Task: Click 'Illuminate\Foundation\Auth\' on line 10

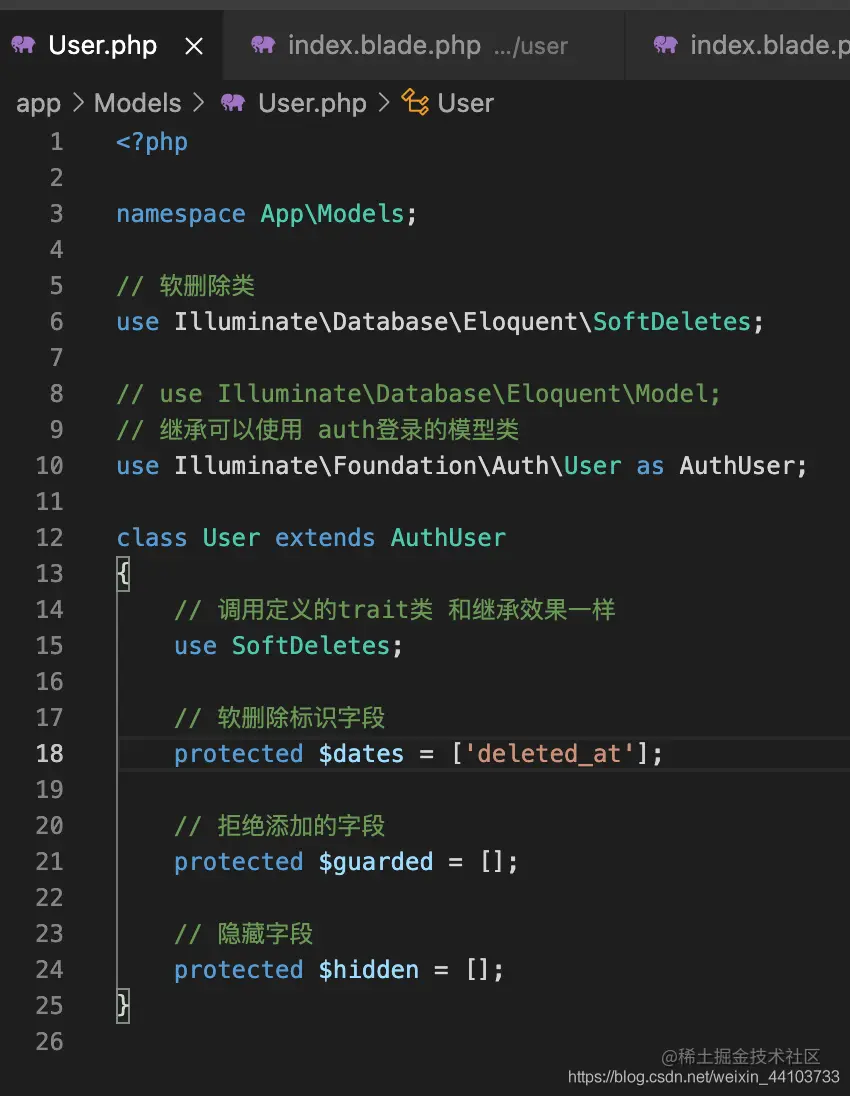Action: [368, 466]
